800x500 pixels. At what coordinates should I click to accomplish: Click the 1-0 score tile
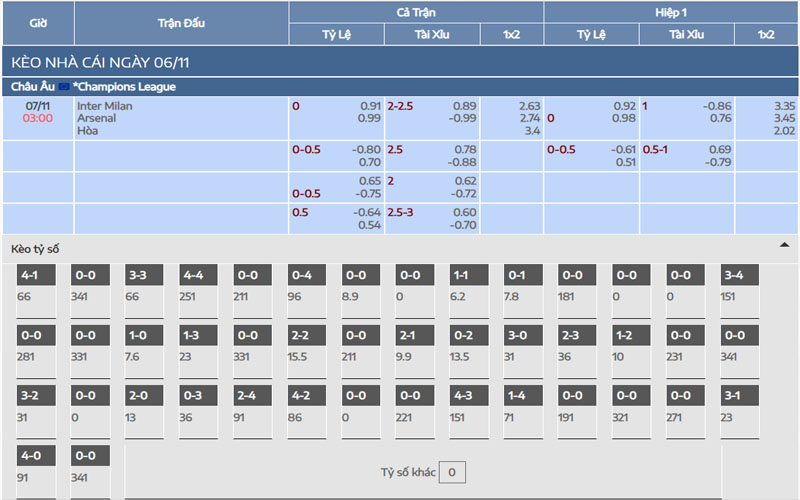coord(138,336)
